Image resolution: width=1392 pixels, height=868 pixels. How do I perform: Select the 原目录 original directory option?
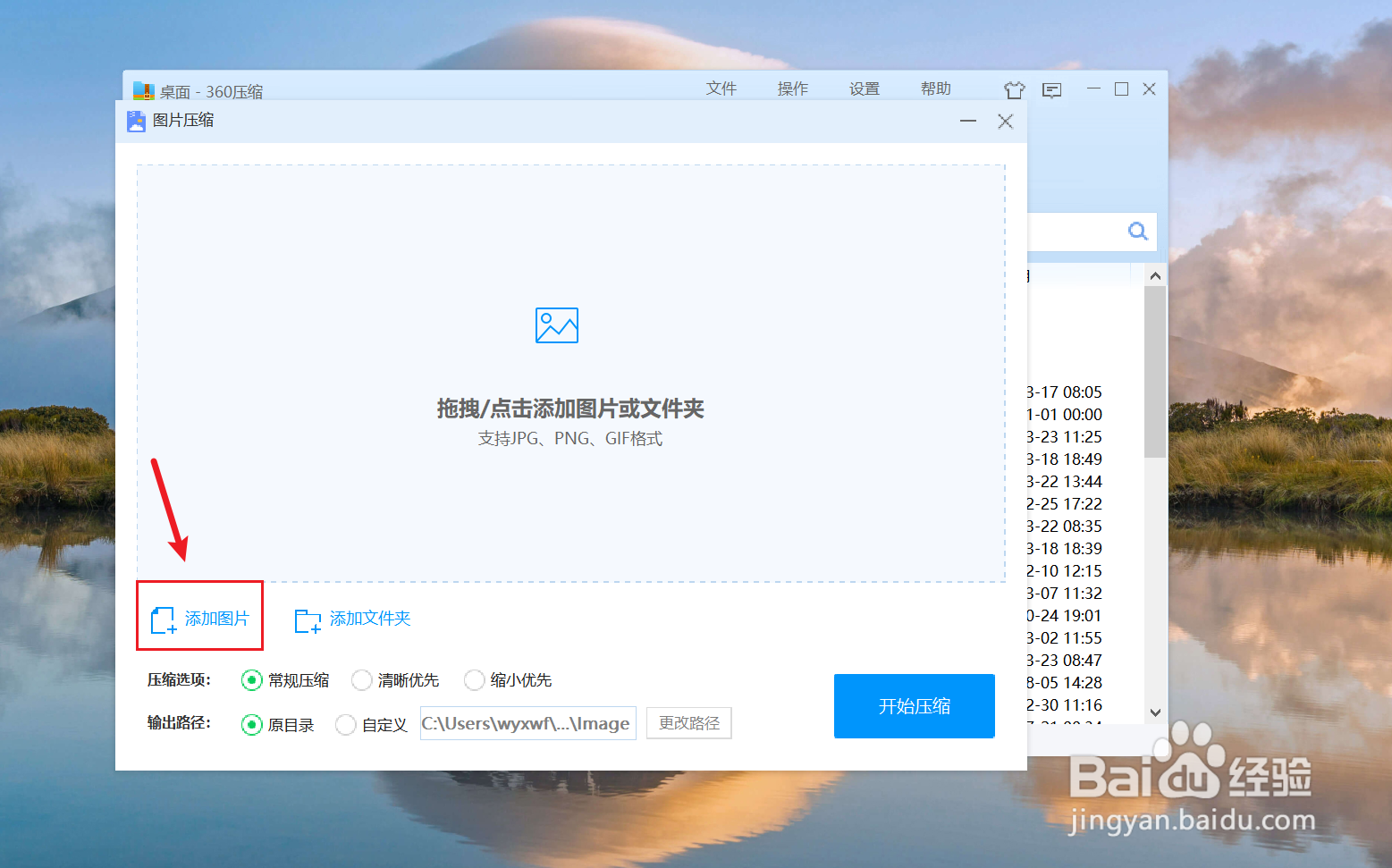[251, 725]
